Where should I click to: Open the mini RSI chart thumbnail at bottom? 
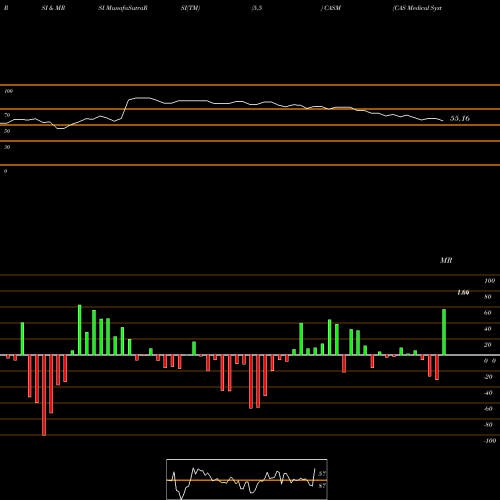click(247, 479)
